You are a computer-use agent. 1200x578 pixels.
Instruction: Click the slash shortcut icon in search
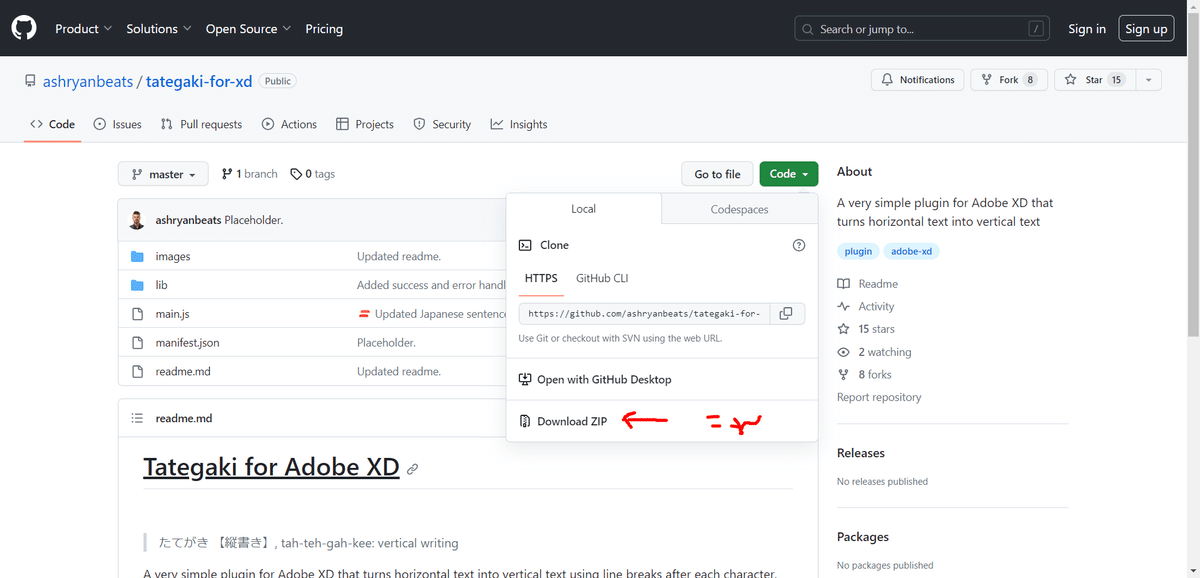tap(1037, 29)
